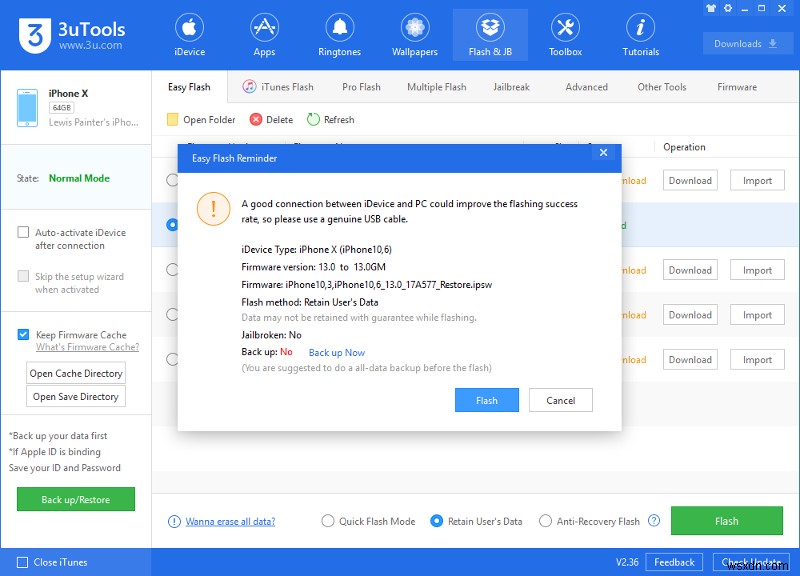Screen dimensions: 800x576
Task: Switch to the Other Tools tab
Action: coord(662,87)
